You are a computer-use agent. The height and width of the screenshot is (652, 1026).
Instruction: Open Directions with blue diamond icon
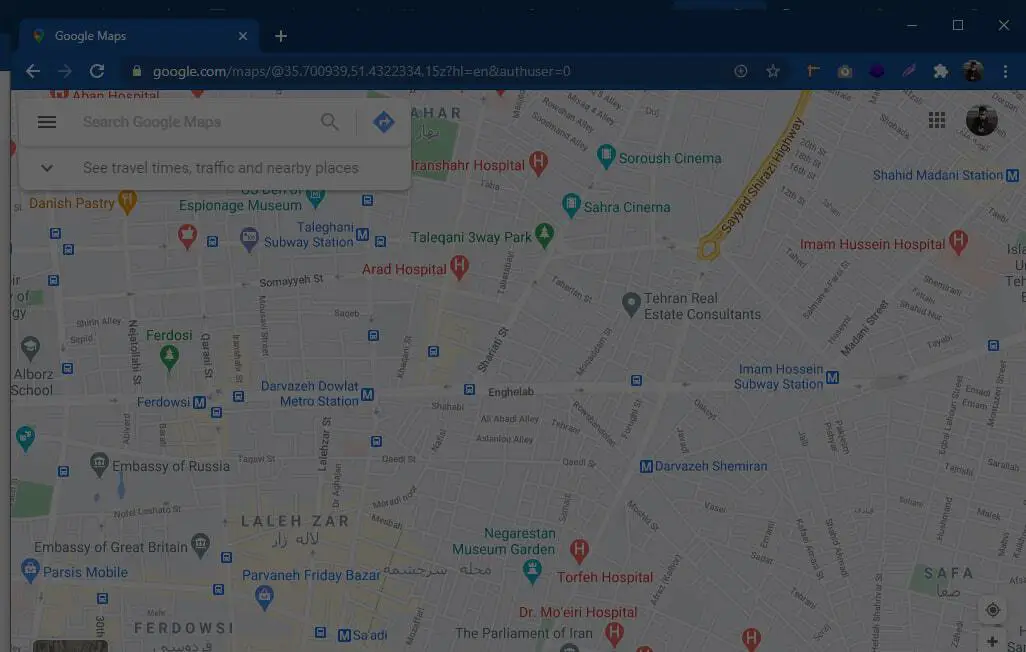383,122
